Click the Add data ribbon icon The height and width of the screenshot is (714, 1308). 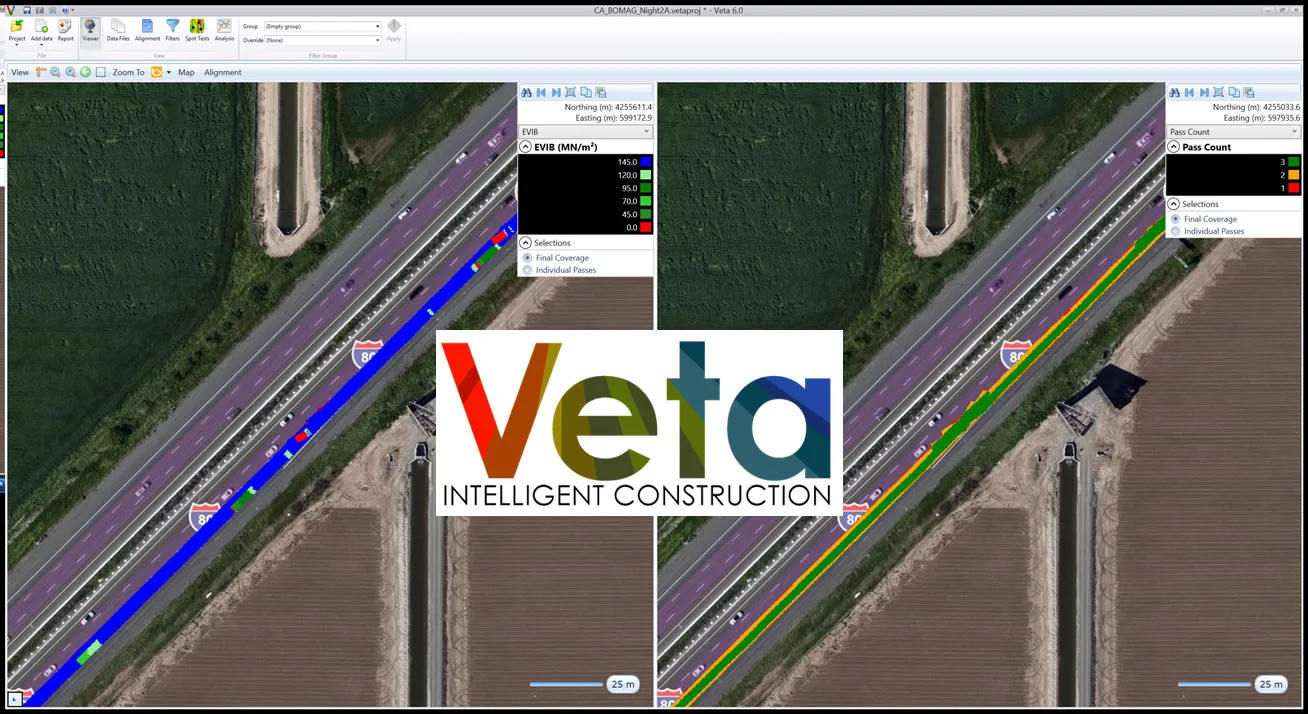coord(41,30)
